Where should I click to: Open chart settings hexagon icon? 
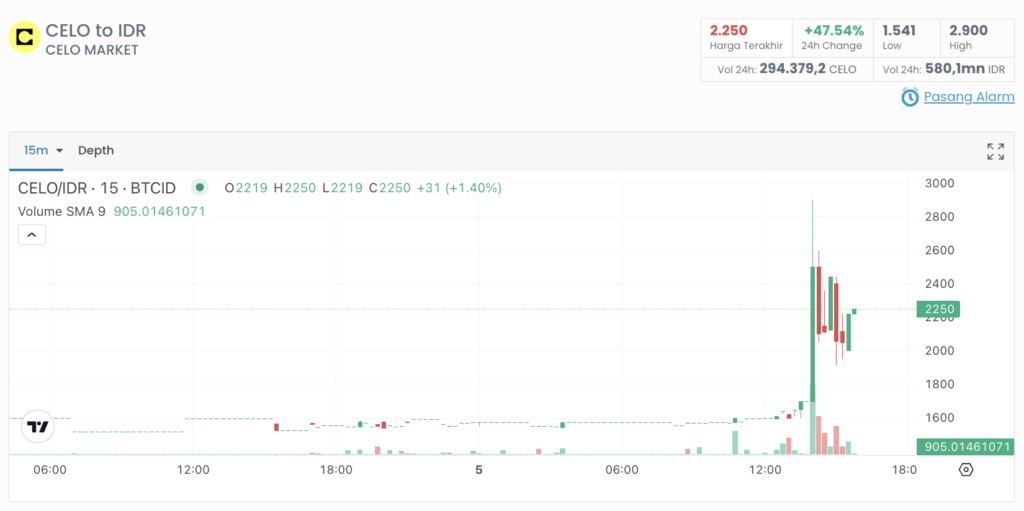click(966, 470)
